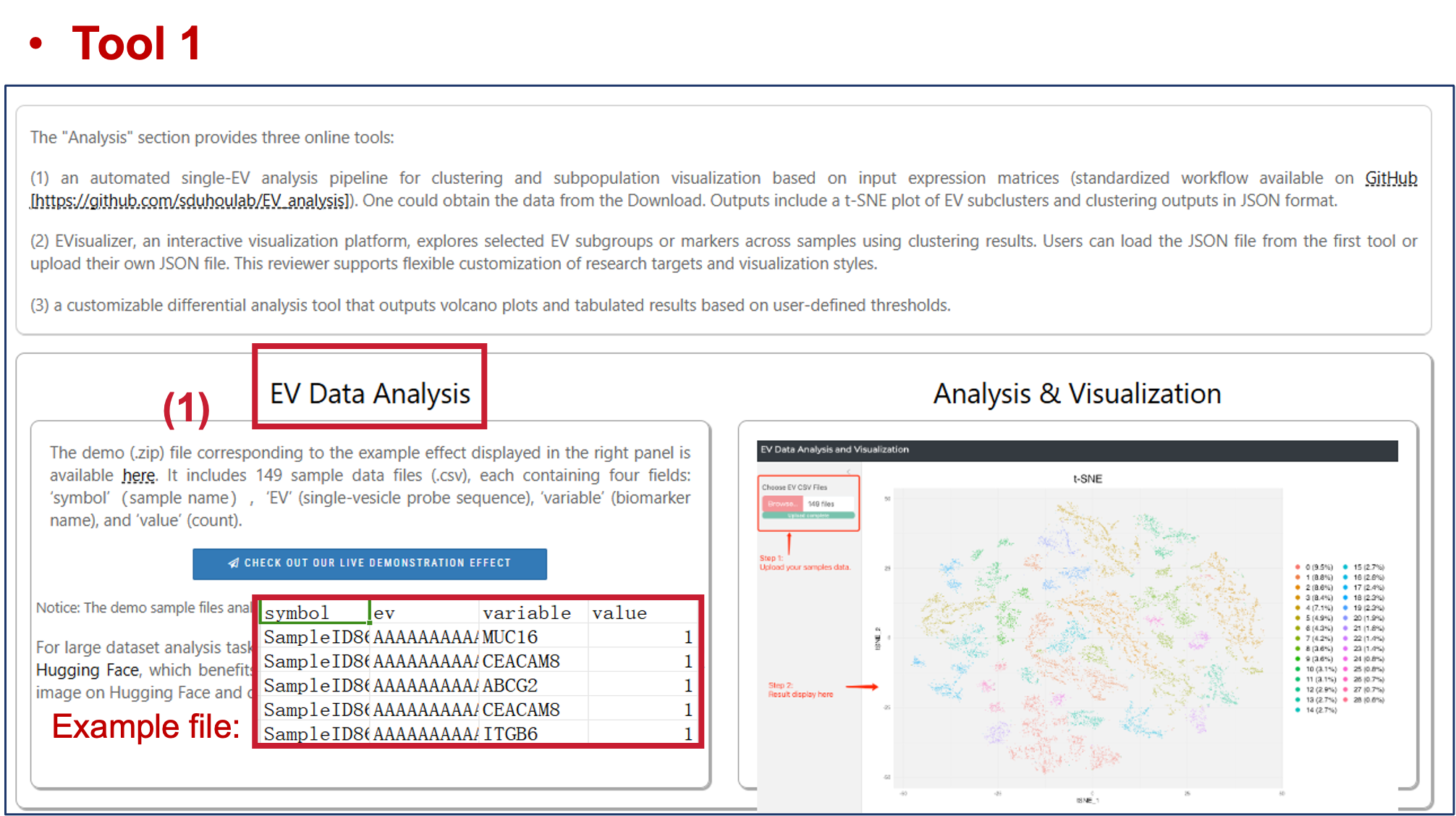1456x816 pixels.
Task: Open the Hugging Face link
Action: (87, 670)
